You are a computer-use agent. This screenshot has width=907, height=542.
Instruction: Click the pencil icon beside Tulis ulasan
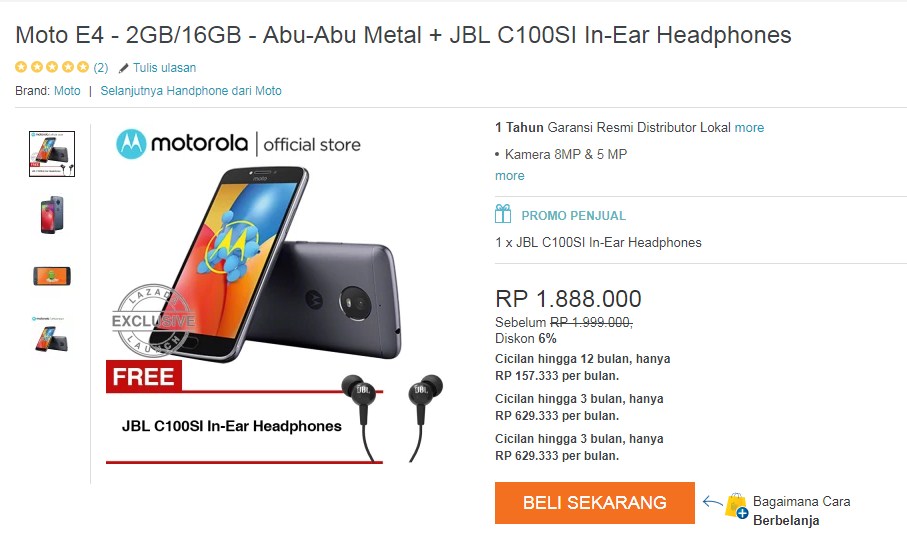(x=123, y=68)
